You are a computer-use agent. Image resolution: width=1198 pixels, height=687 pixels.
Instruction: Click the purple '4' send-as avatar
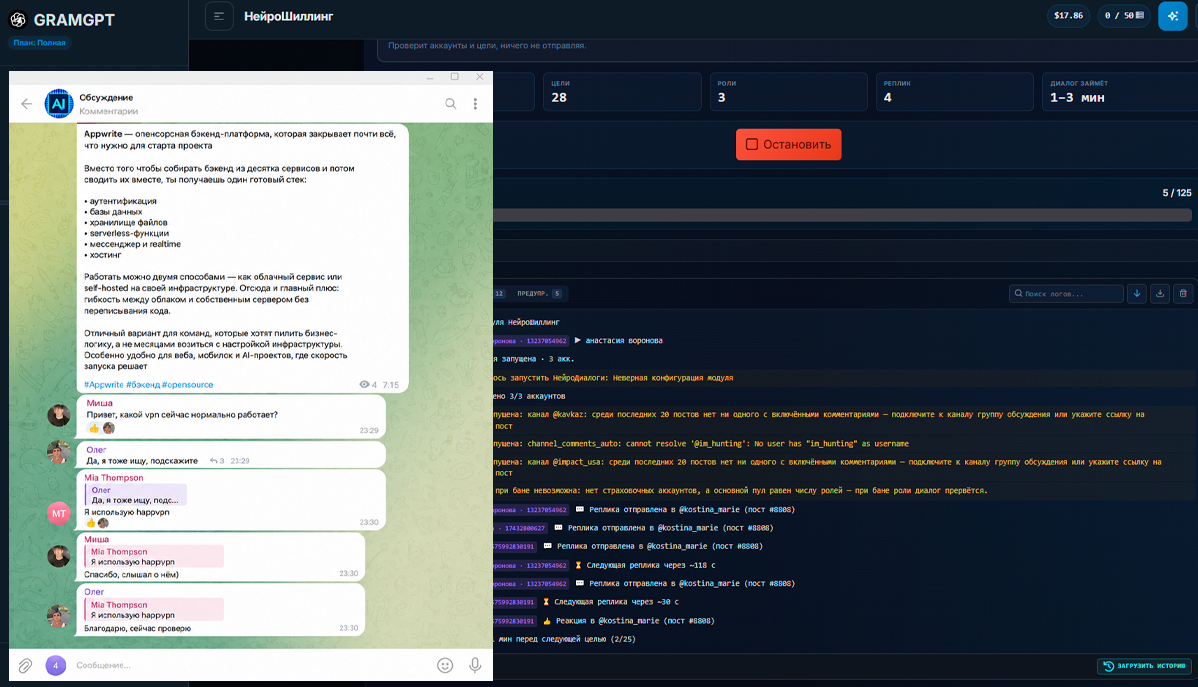(56, 666)
